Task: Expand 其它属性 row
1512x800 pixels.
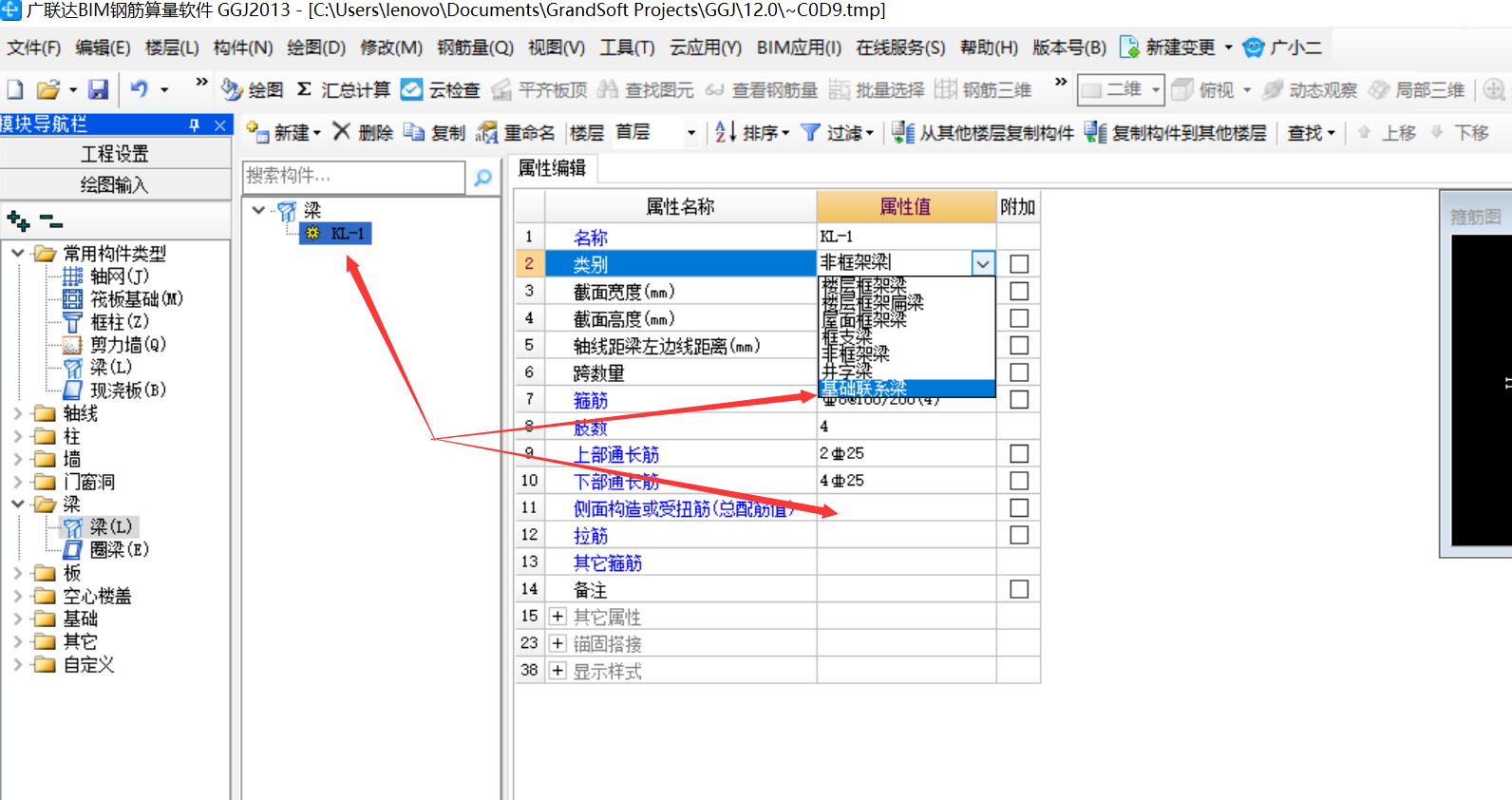Action: [558, 617]
